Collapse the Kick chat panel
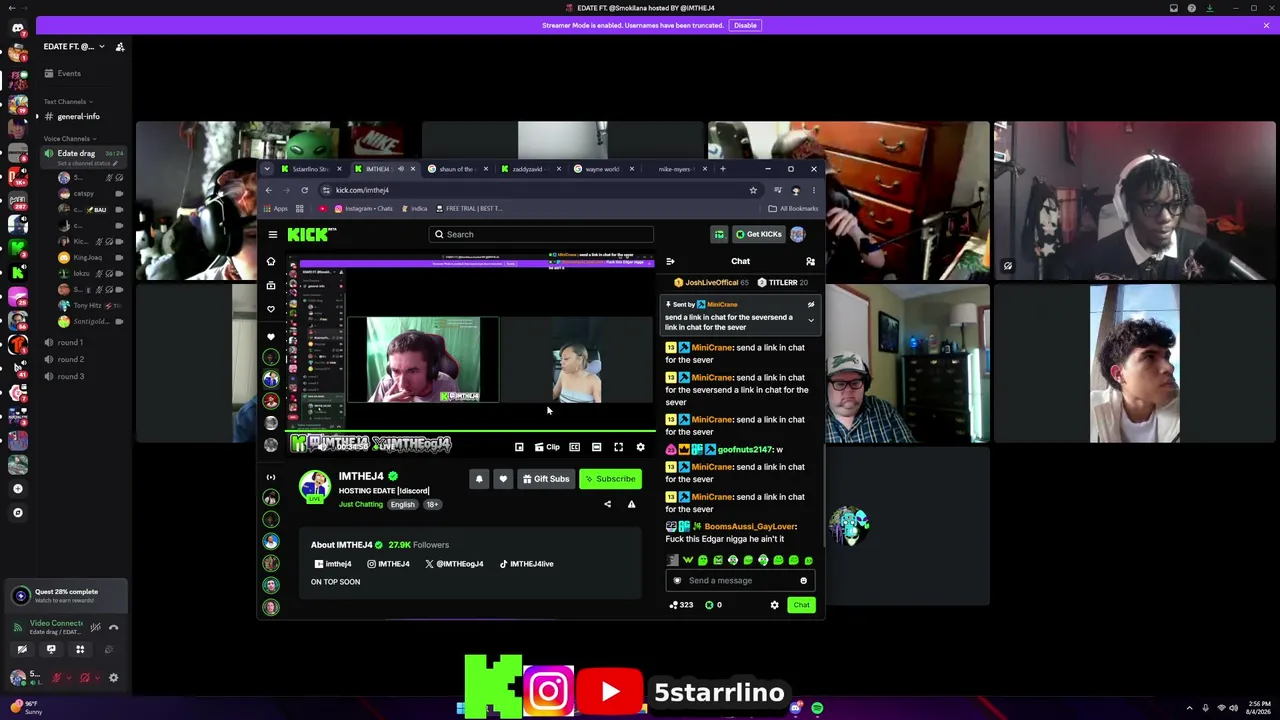 pos(670,261)
